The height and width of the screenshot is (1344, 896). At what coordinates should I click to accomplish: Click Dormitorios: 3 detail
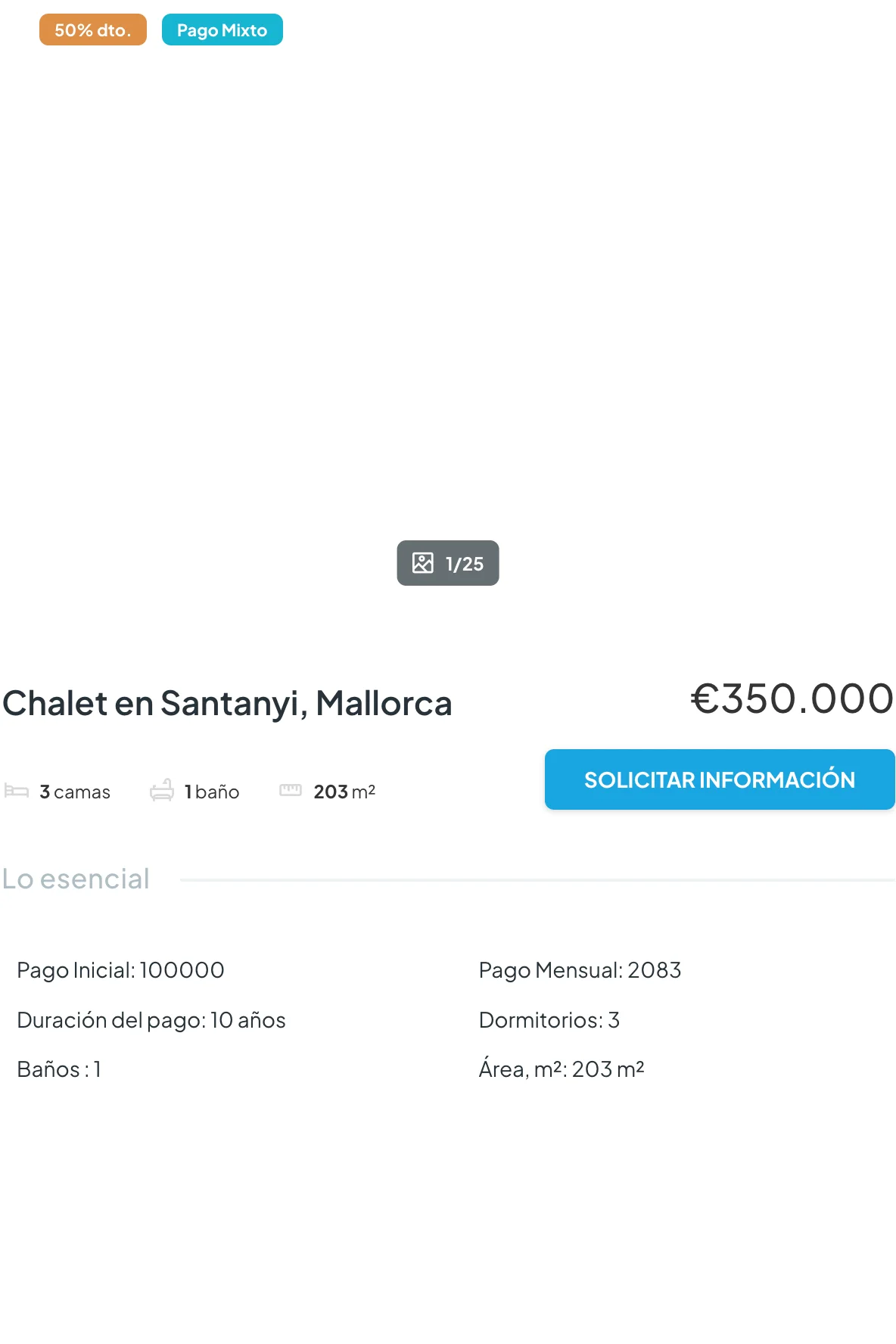(x=549, y=1020)
